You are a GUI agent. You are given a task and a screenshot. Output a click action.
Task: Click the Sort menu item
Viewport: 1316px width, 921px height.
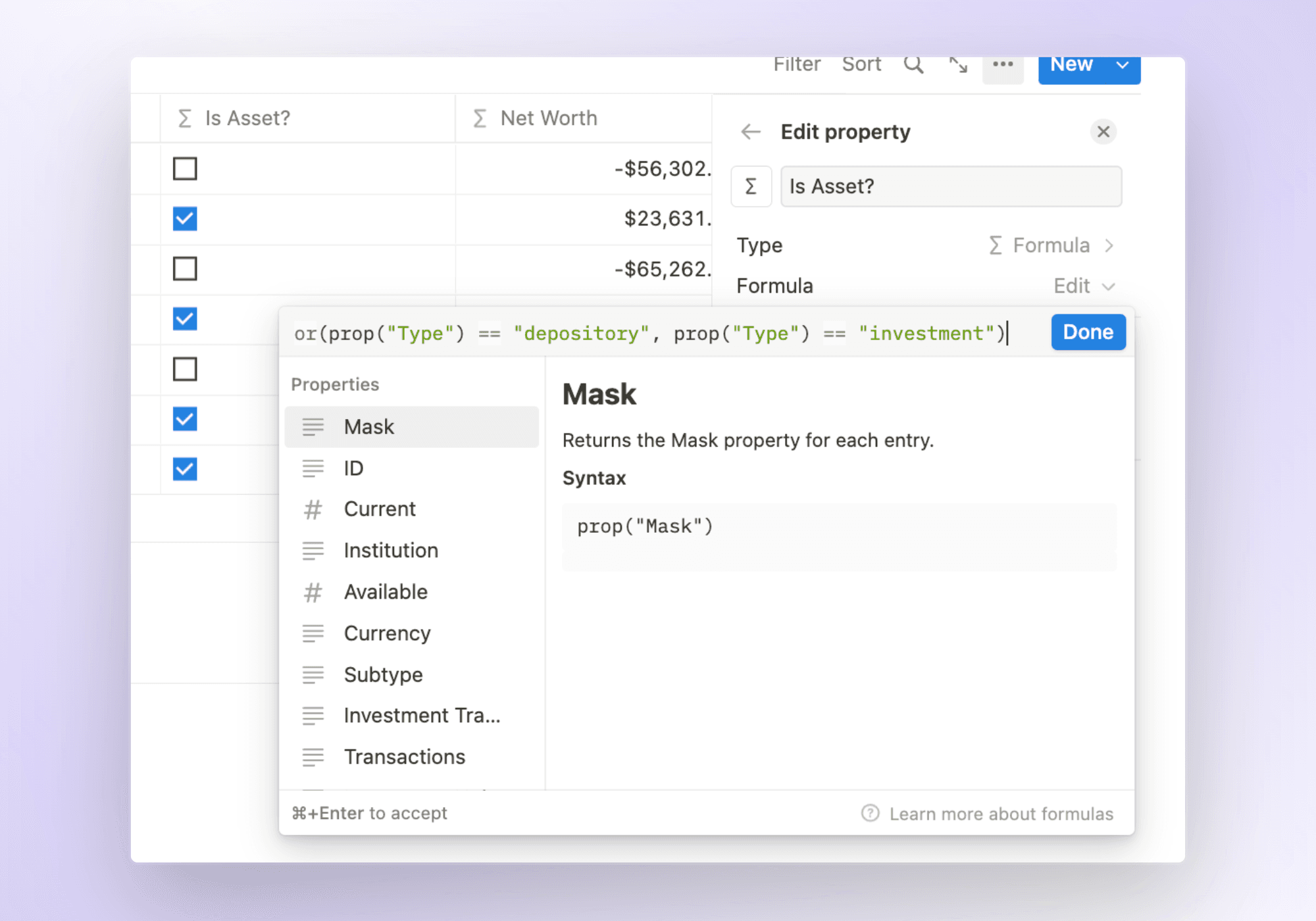click(861, 64)
